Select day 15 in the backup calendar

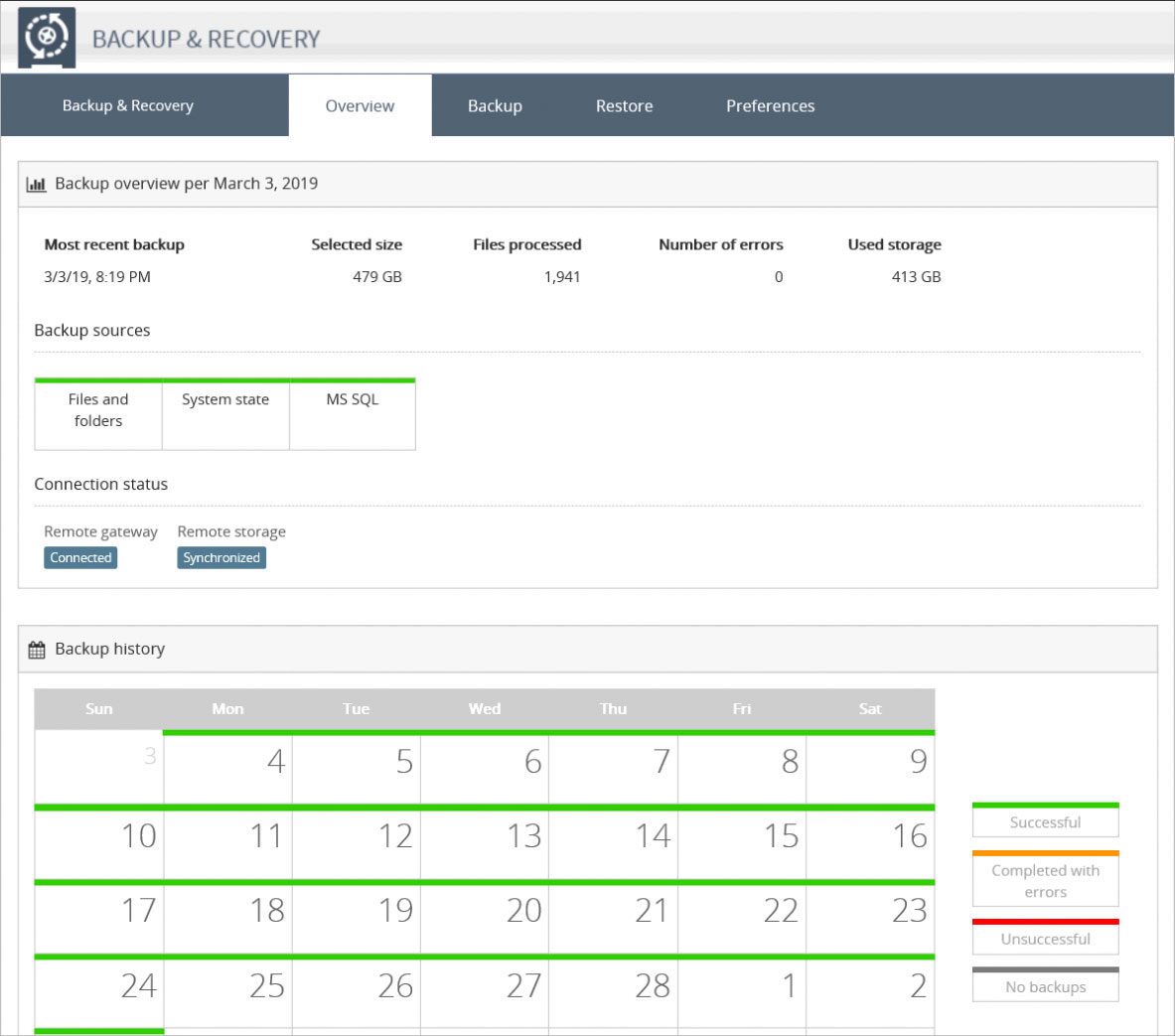click(742, 843)
